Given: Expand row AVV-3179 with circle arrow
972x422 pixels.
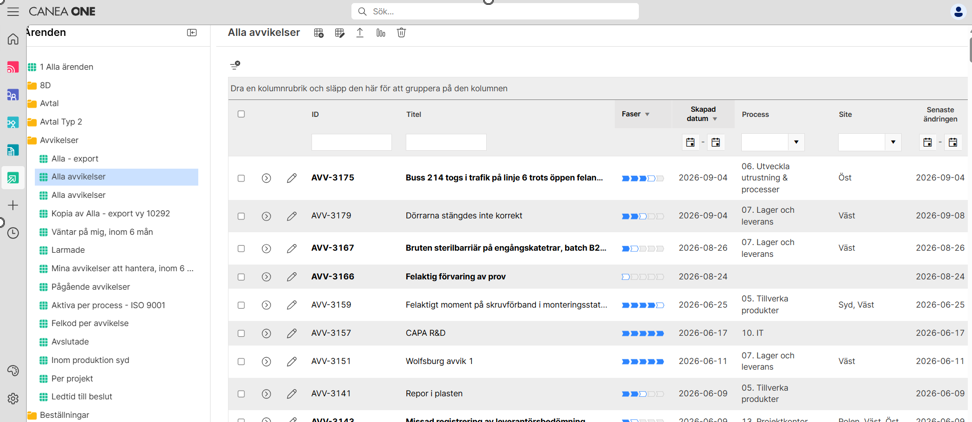Looking at the screenshot, I should 267,216.
